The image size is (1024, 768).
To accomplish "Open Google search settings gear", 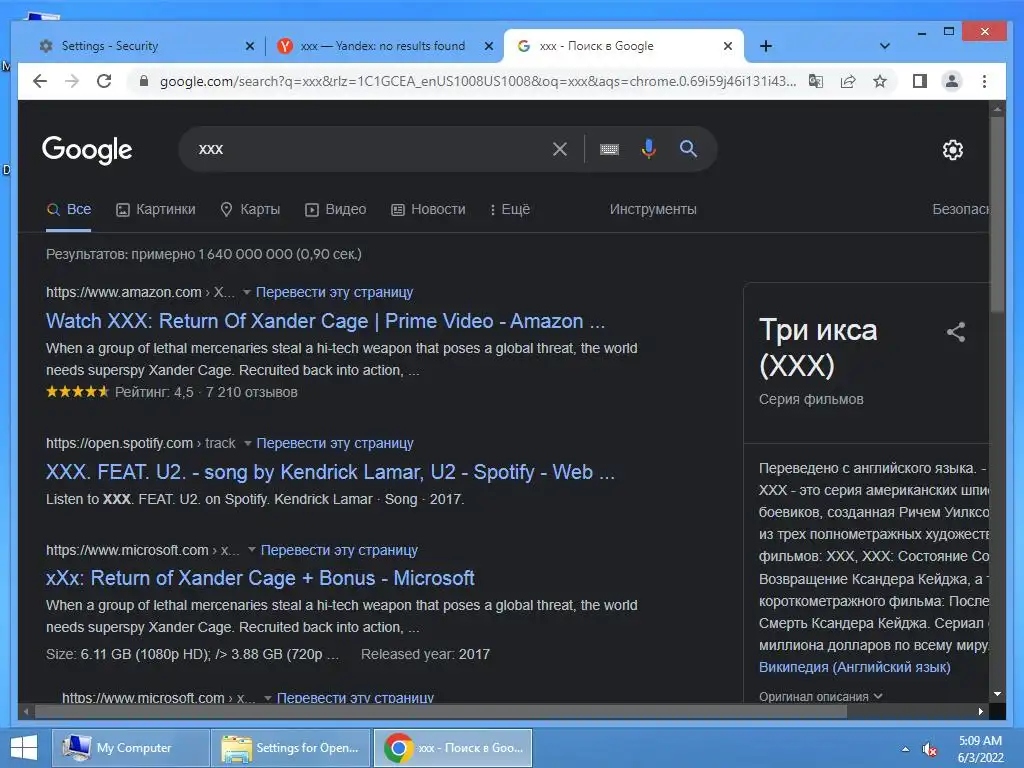I will (953, 150).
